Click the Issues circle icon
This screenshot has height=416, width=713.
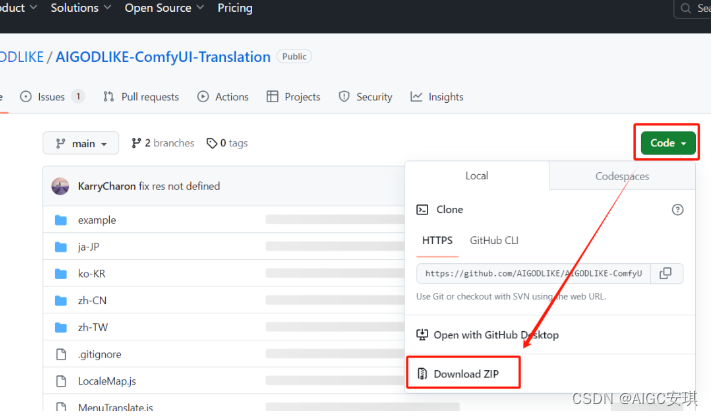(x=26, y=96)
